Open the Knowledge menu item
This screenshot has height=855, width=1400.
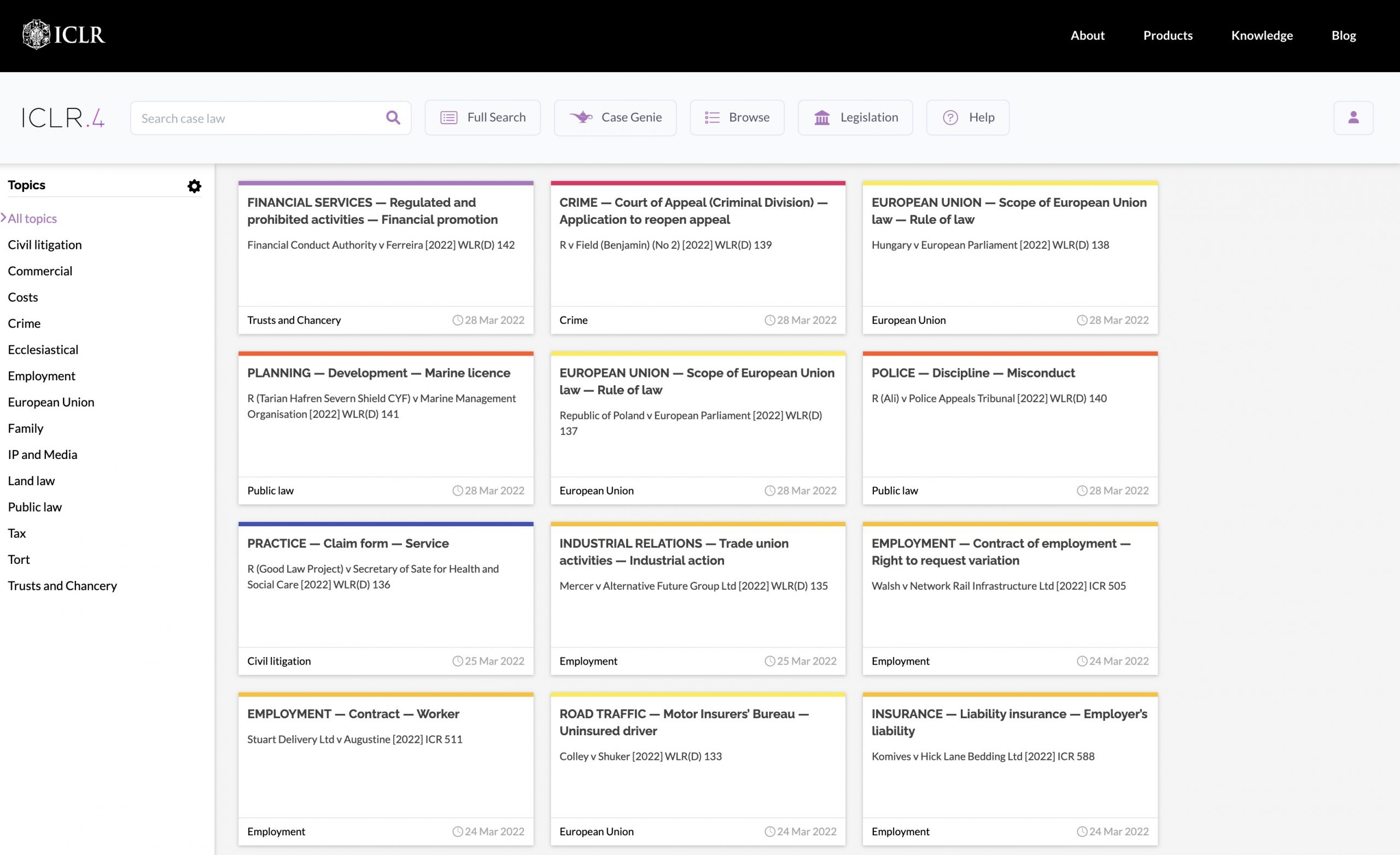point(1262,34)
